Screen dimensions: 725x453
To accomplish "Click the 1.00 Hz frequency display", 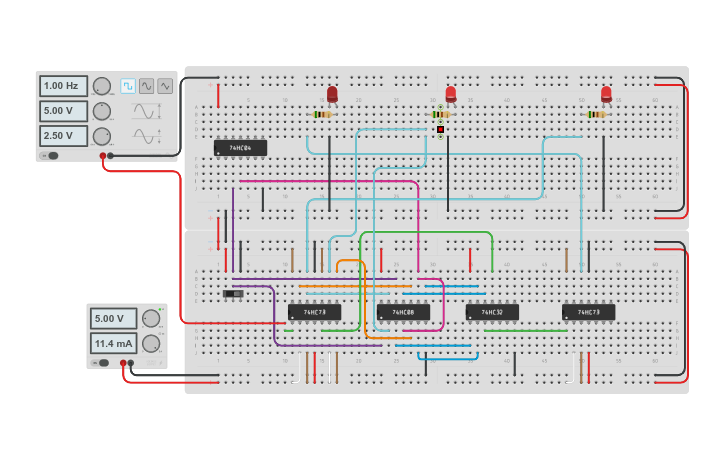I will [x=64, y=87].
